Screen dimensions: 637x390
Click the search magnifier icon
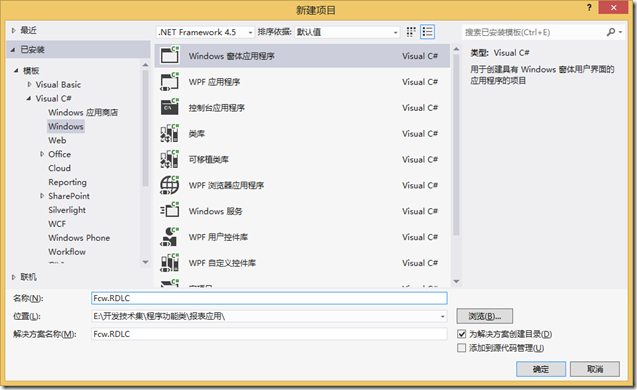pyautogui.click(x=611, y=32)
